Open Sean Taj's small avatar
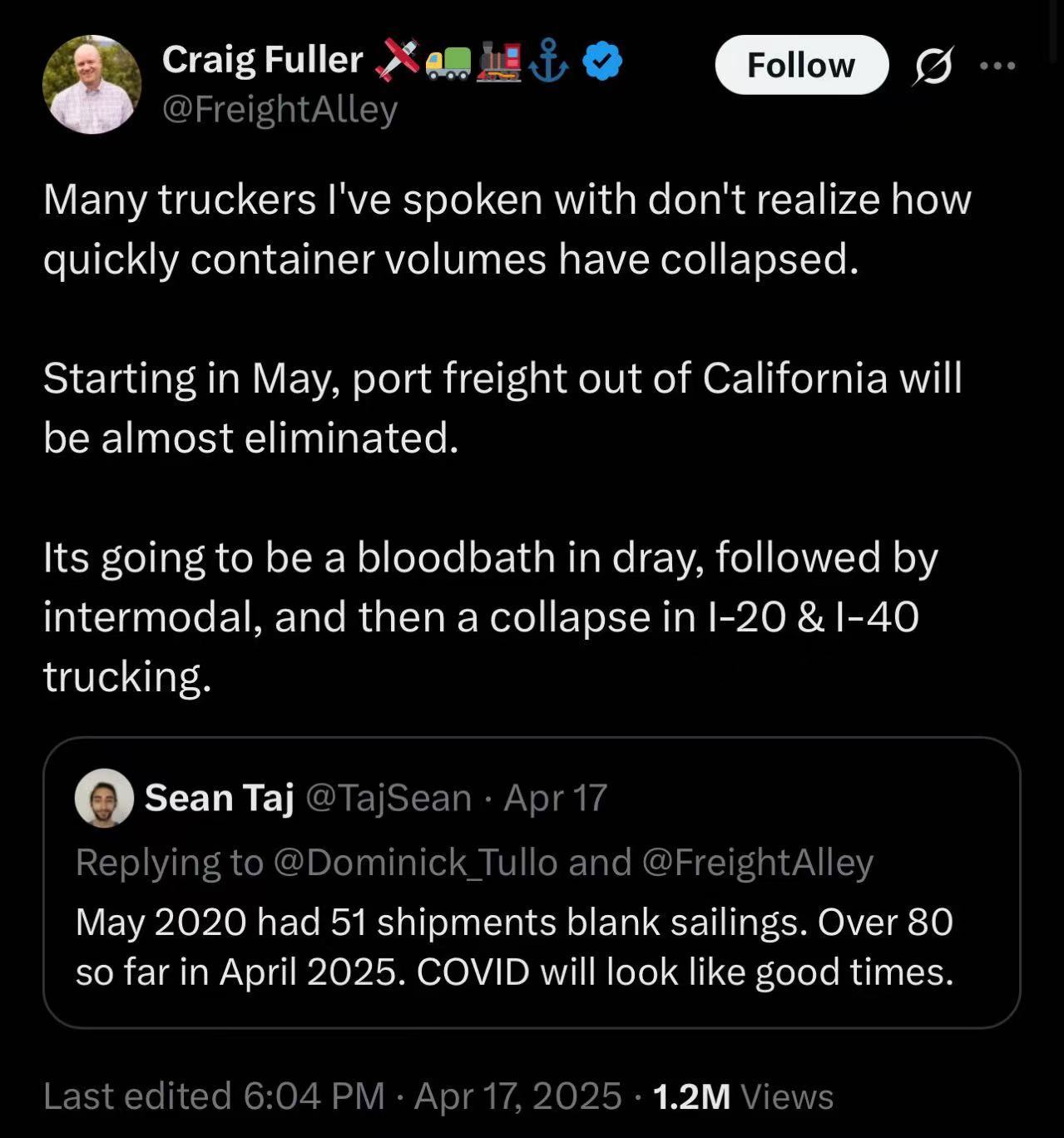The height and width of the screenshot is (1138, 1064). point(104,798)
